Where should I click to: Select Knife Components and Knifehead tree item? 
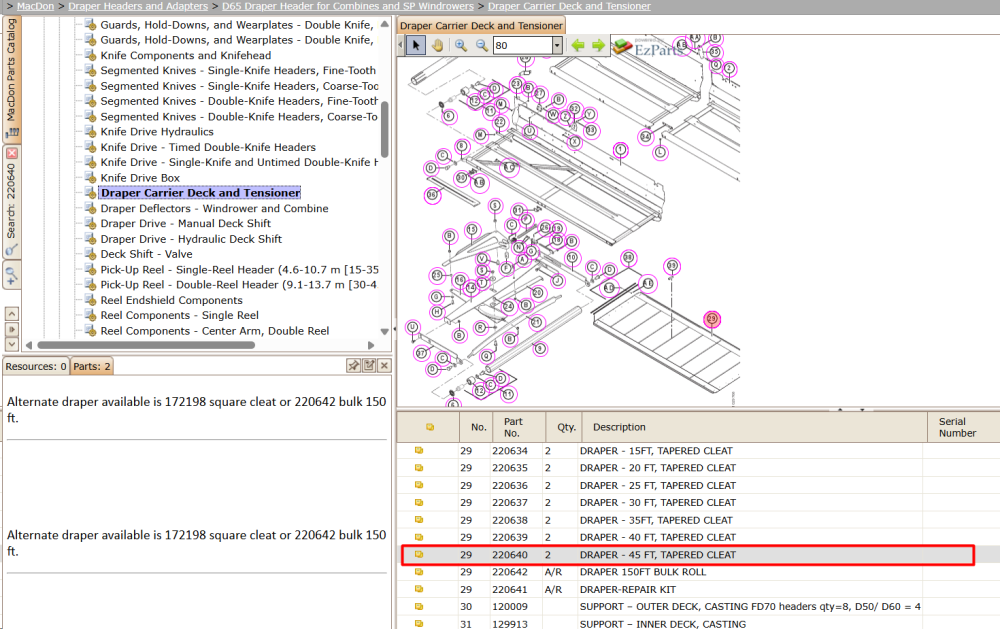pos(186,56)
